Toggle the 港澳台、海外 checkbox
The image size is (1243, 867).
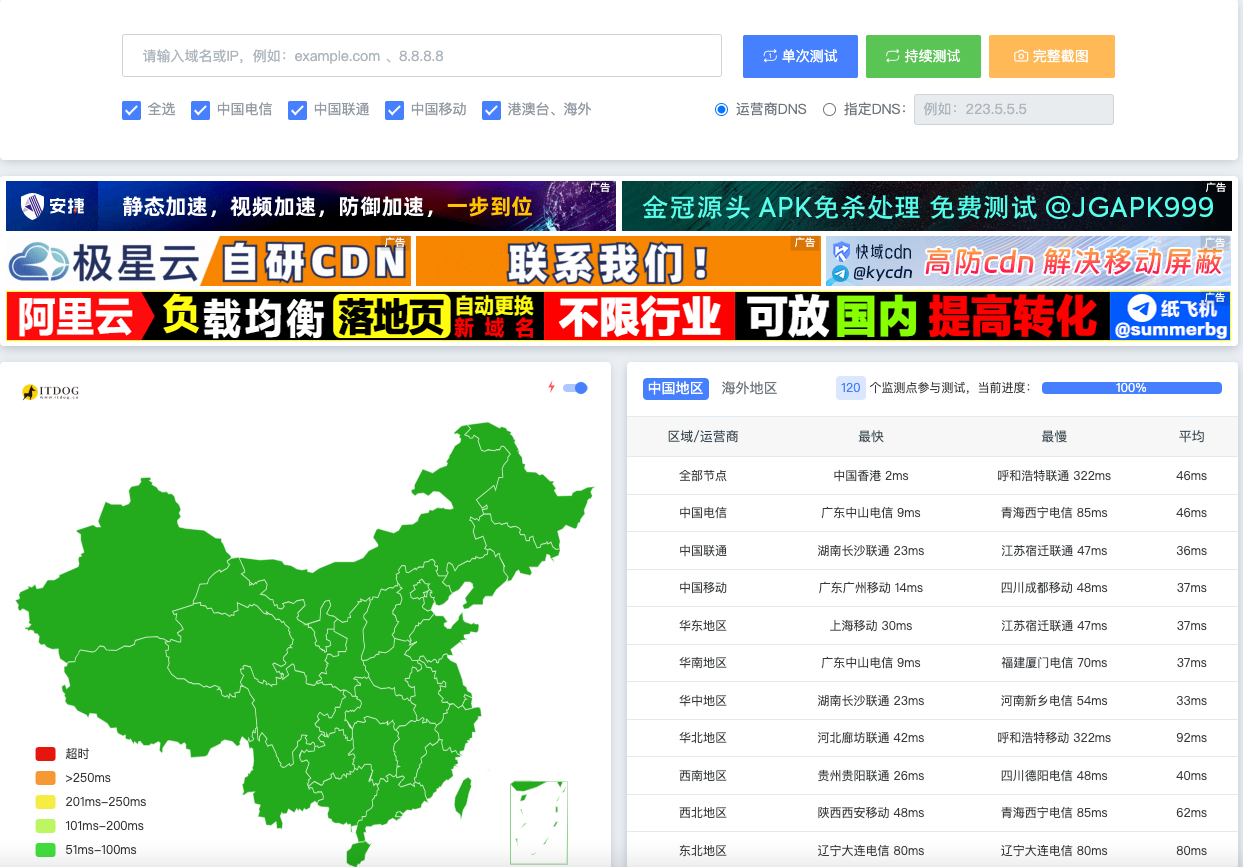[x=491, y=110]
